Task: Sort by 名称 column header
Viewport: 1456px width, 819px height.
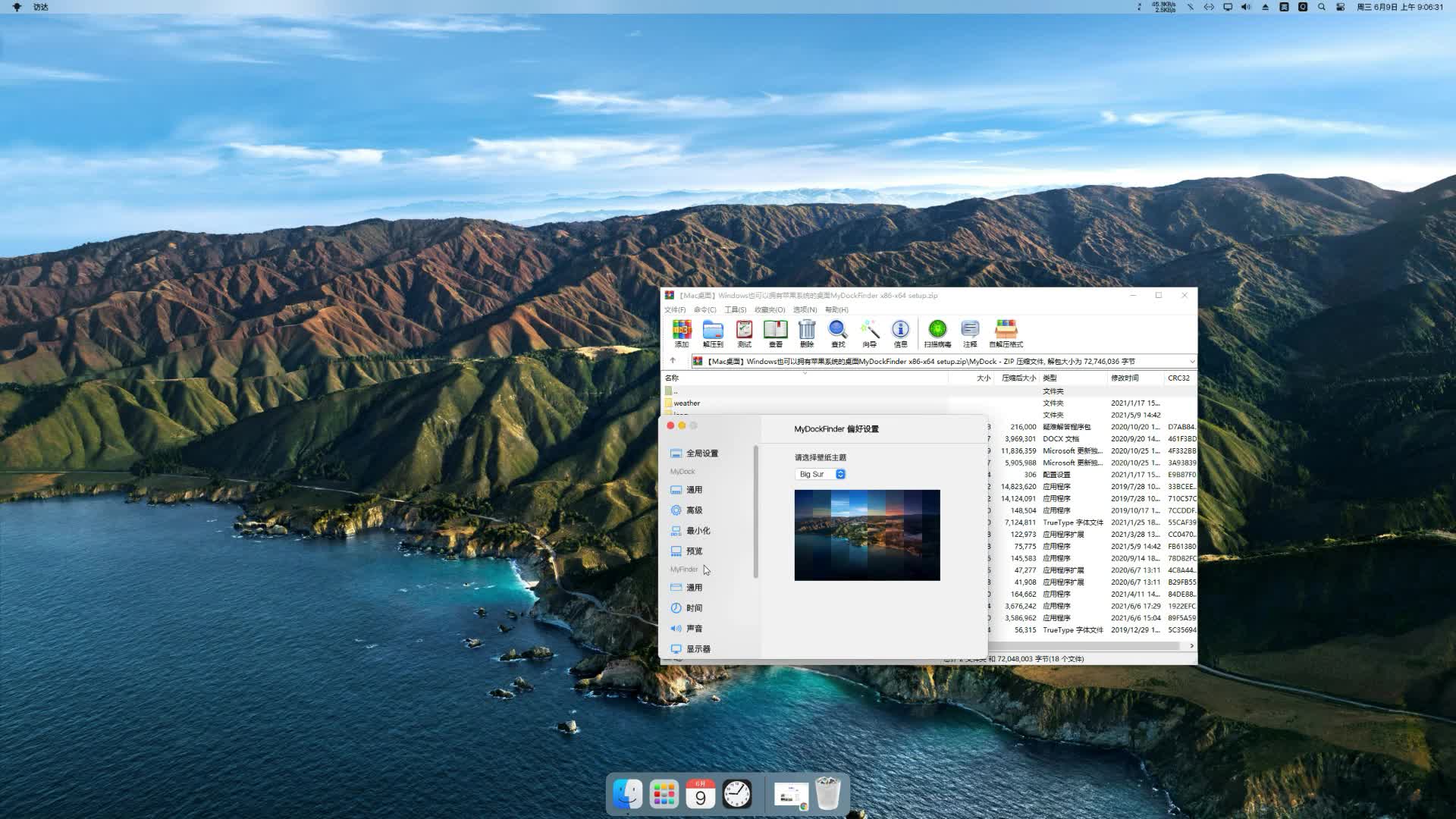Action: click(805, 378)
